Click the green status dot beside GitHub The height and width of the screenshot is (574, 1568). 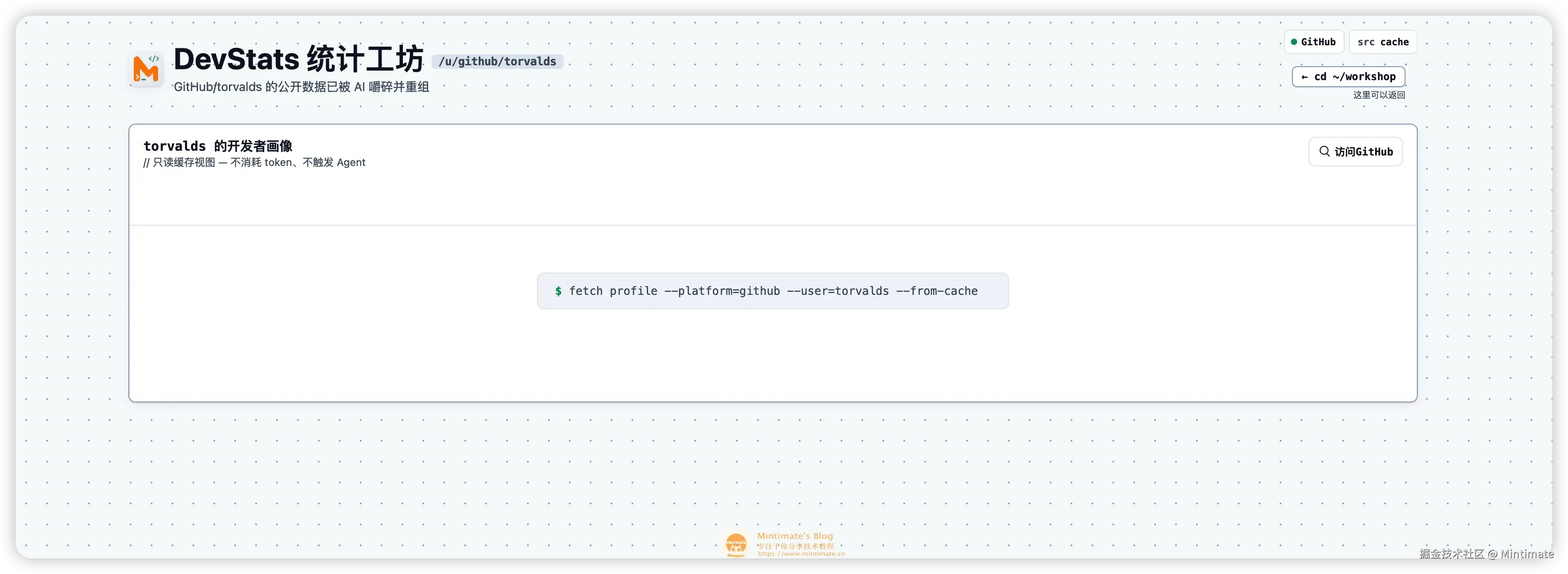tap(1294, 42)
